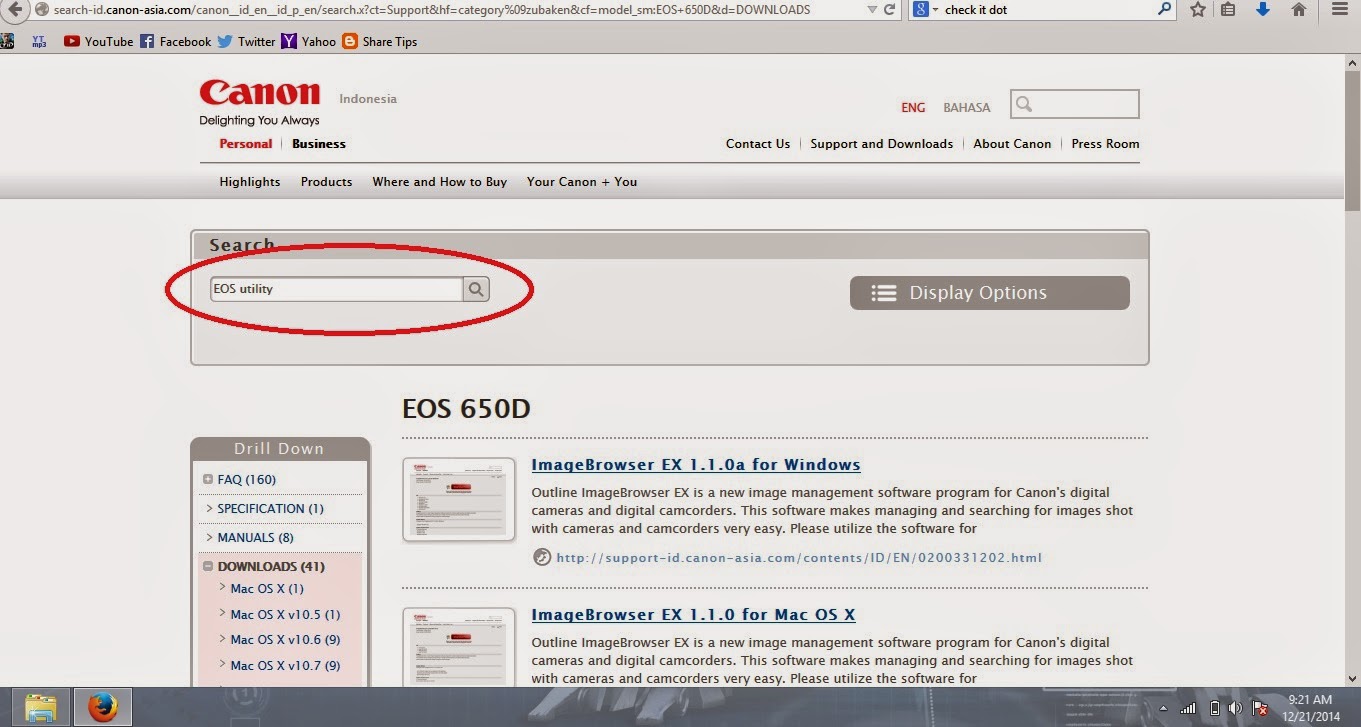Viewport: 1361px width, 727px height.
Task: Open the YT mp3 bookmark icon
Action: [x=39, y=42]
